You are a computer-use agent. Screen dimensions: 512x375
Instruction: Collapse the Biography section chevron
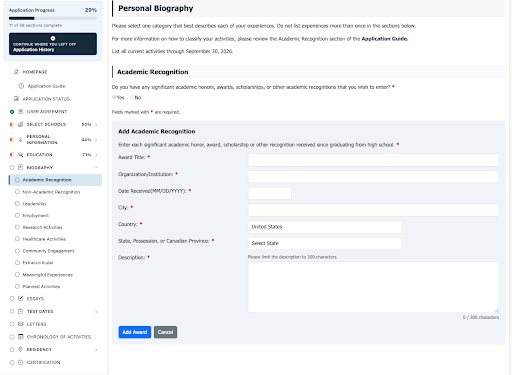pyautogui.click(x=96, y=167)
